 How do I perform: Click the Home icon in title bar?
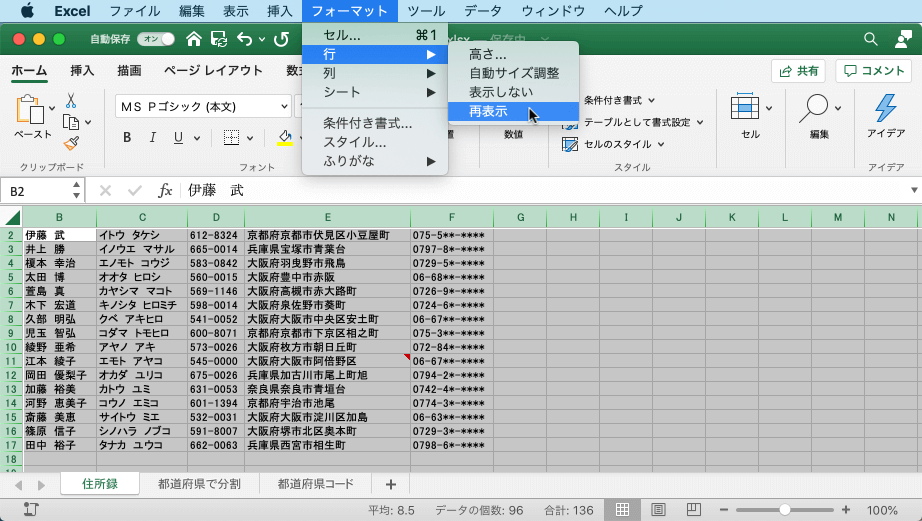[193, 39]
